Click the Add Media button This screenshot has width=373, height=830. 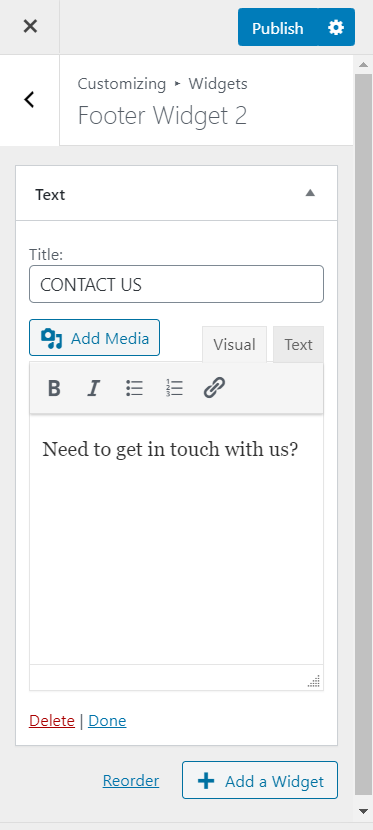click(x=94, y=338)
